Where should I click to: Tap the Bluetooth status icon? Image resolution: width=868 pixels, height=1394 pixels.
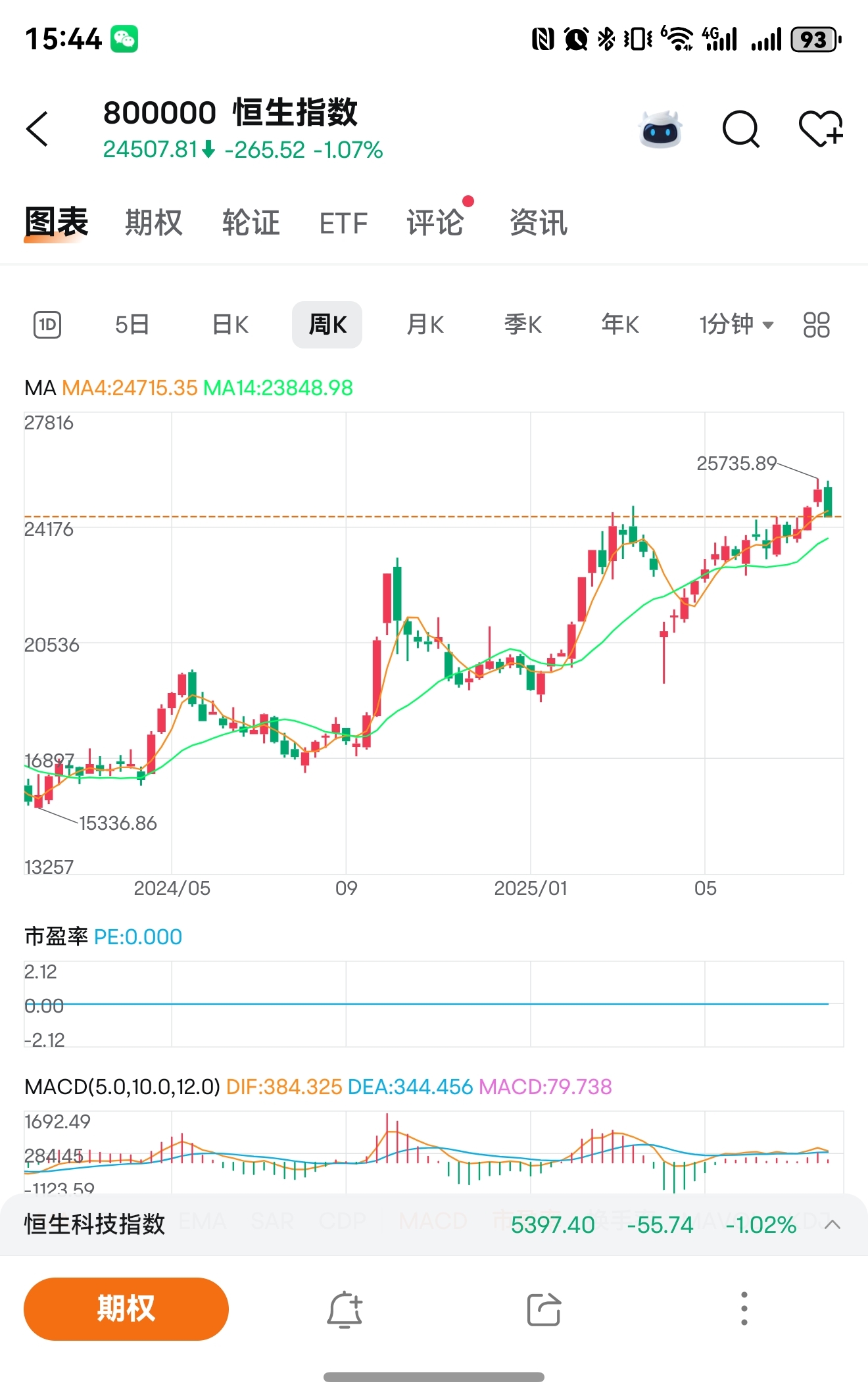(x=606, y=39)
